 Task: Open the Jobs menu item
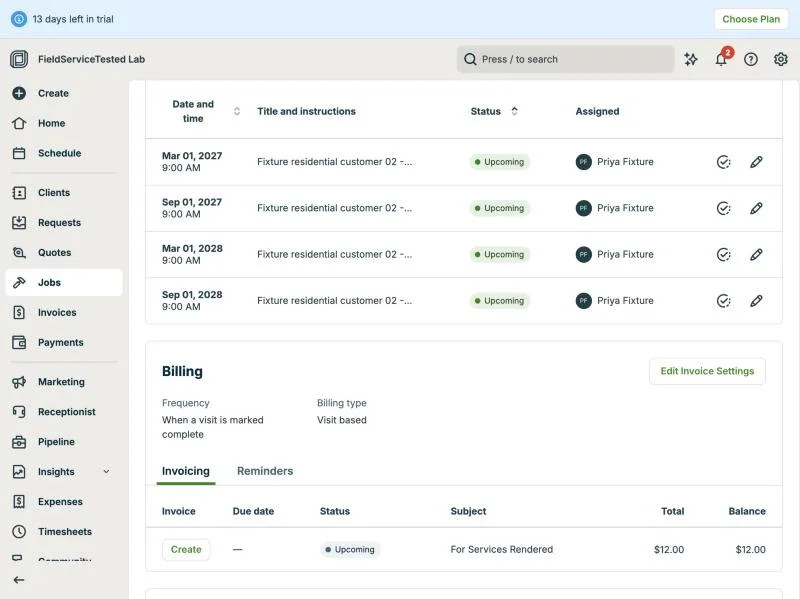[x=64, y=283]
